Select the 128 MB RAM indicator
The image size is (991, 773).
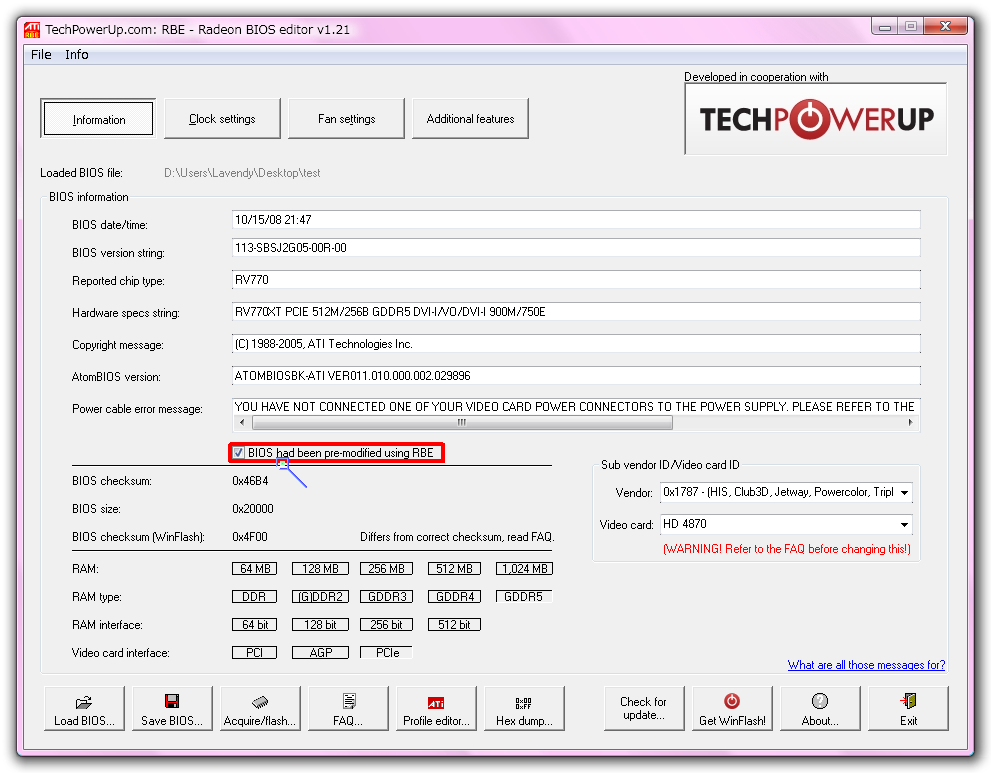pos(320,569)
